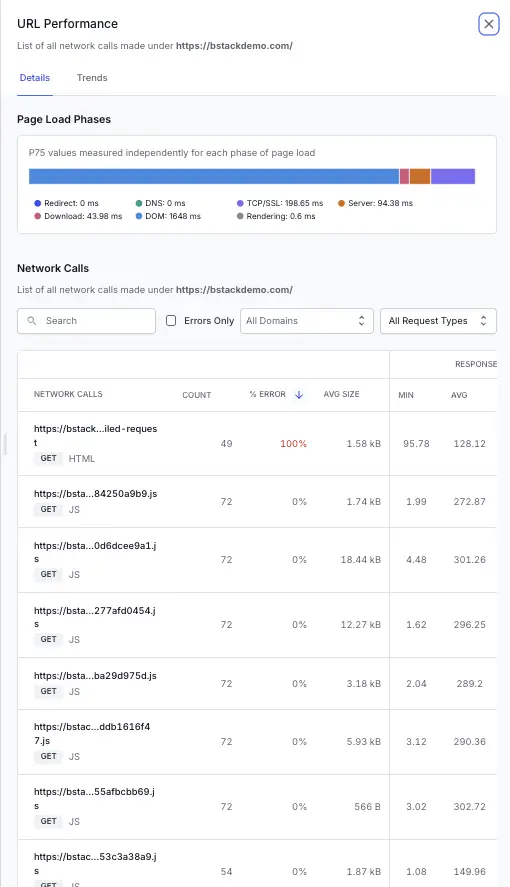This screenshot has height=887, width=510.
Task: Click the 12.27 kB size cell
Action: pyautogui.click(x=361, y=625)
